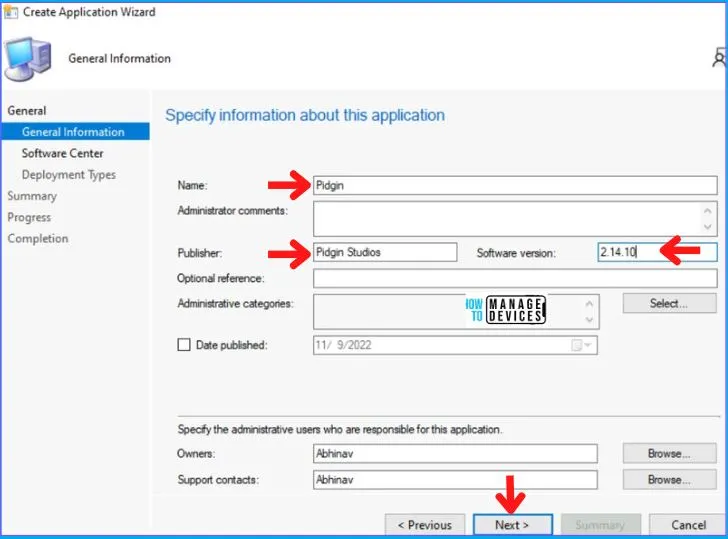
Task: Click the Software version field
Action: [x=657, y=252]
